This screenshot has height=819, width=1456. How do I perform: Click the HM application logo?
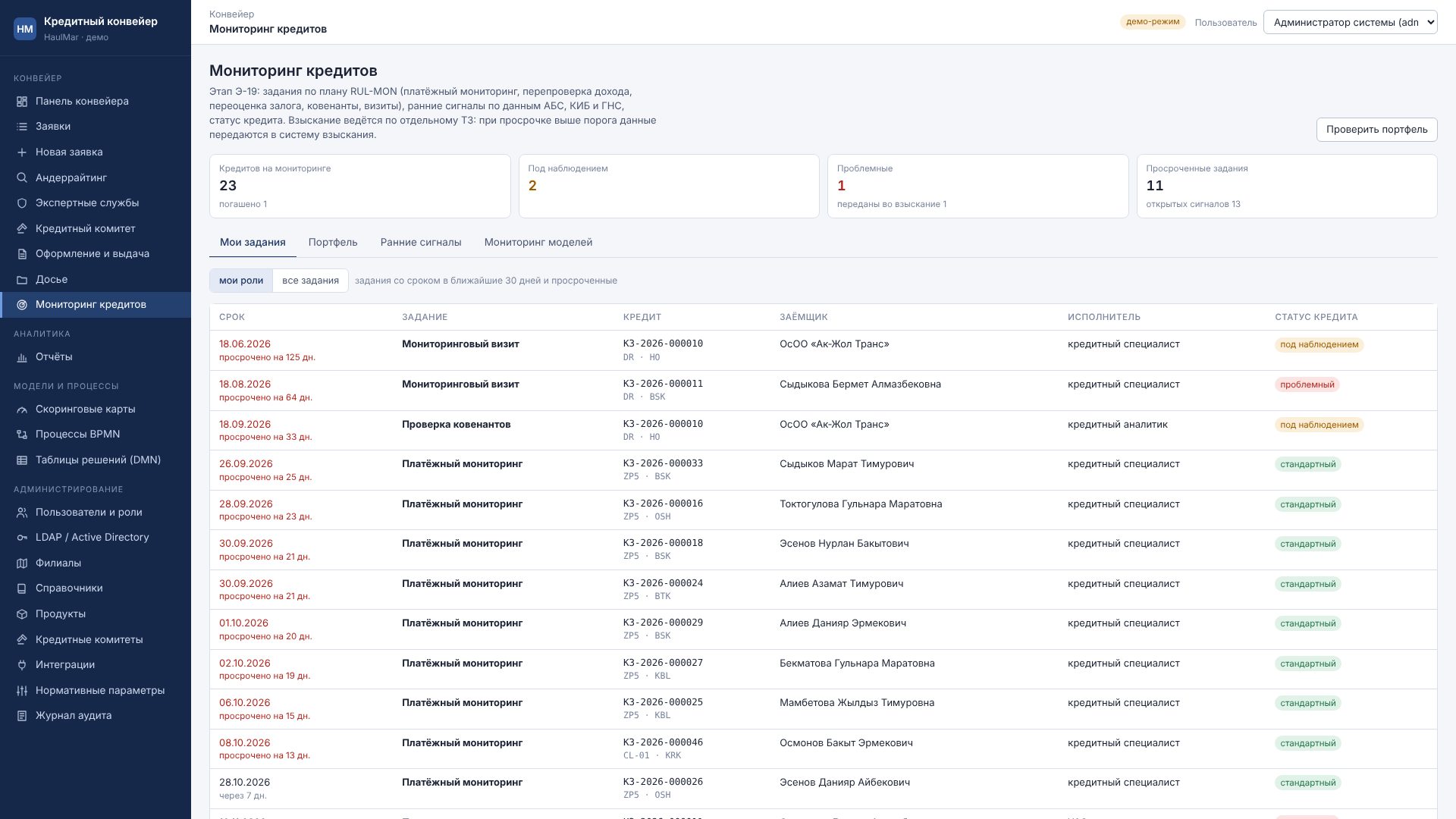point(25,29)
